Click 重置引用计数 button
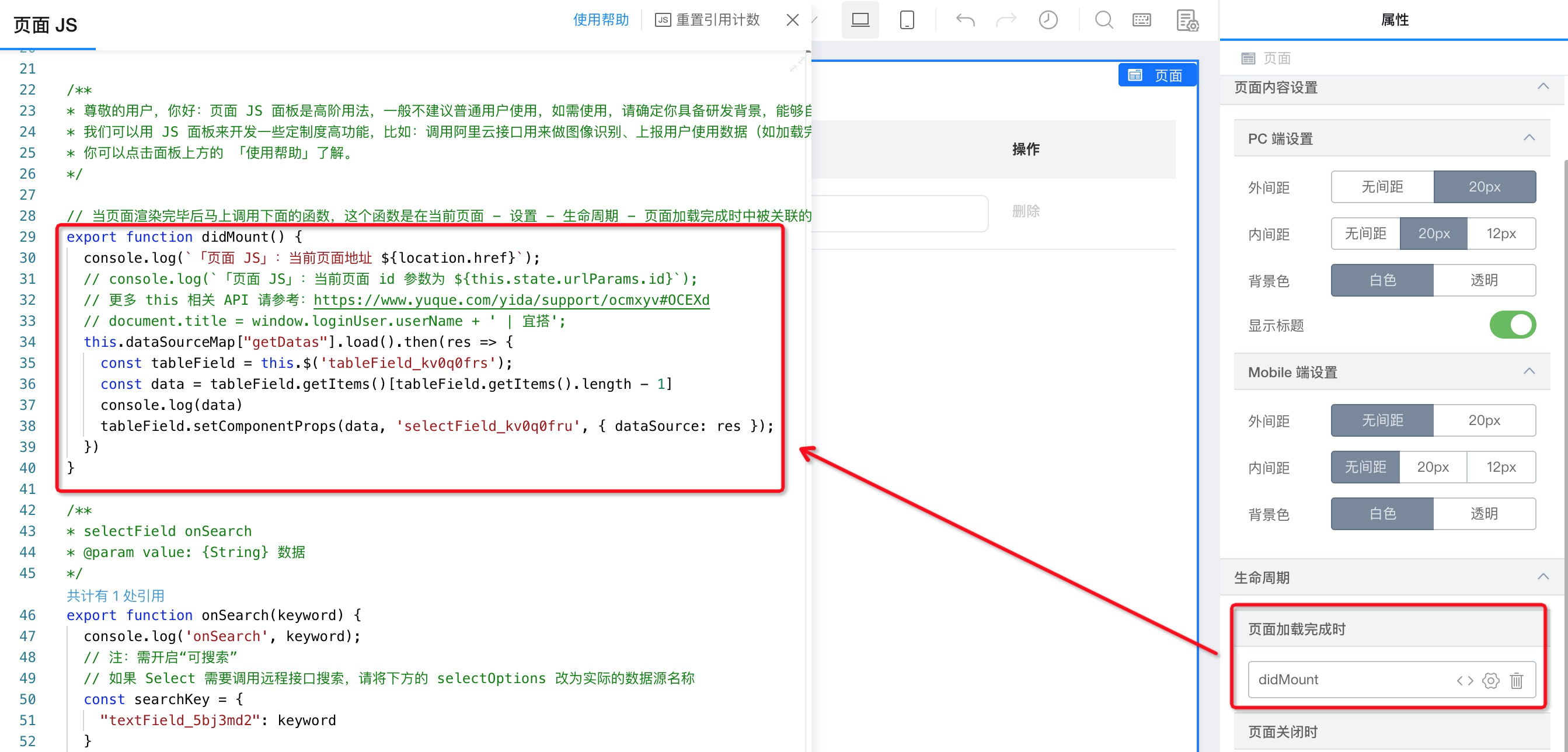The height and width of the screenshot is (752, 1568). pos(708,20)
